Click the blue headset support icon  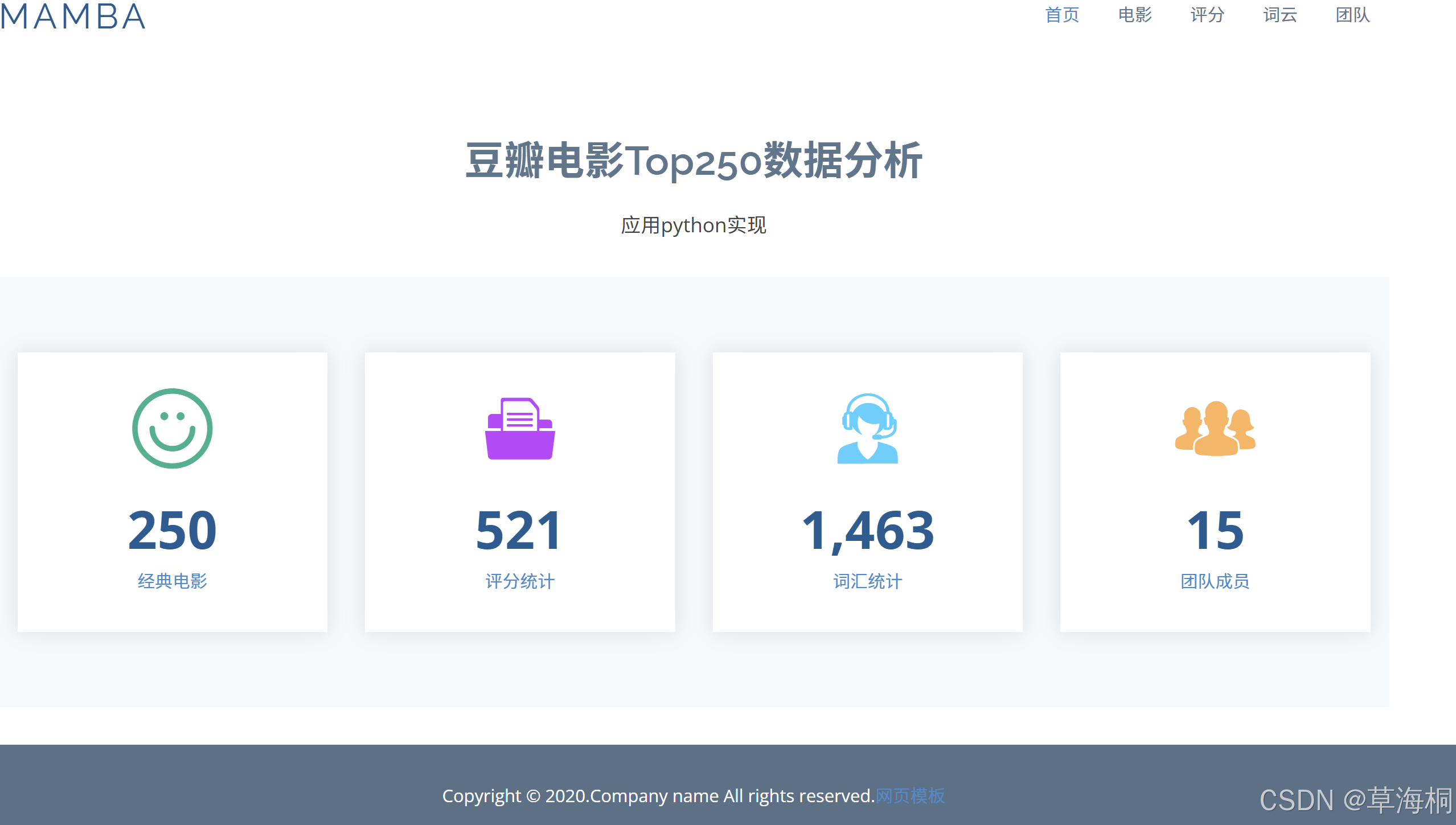pos(867,428)
